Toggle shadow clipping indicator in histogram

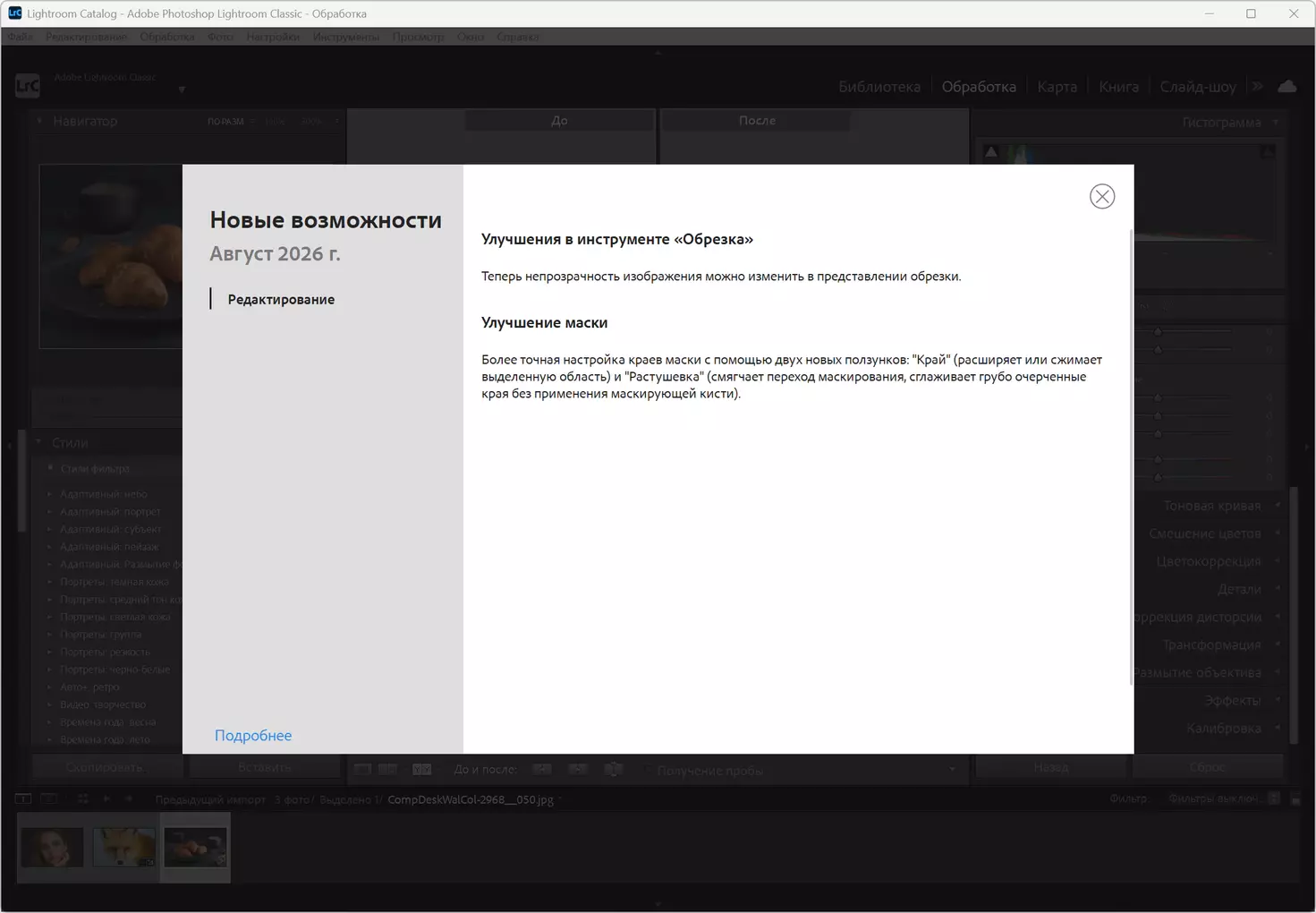(x=991, y=152)
